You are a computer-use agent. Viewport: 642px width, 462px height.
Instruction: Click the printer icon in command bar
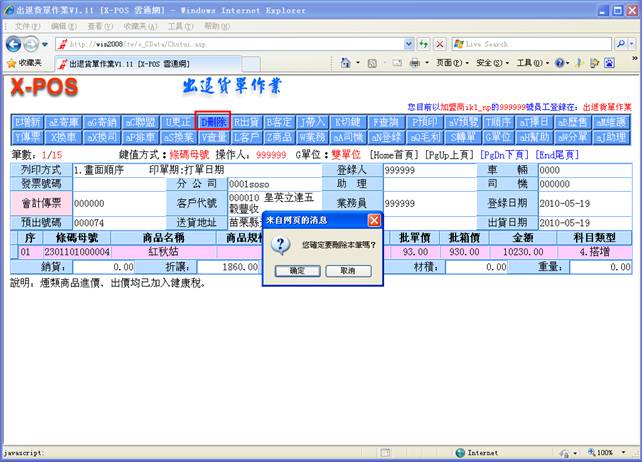pos(415,62)
